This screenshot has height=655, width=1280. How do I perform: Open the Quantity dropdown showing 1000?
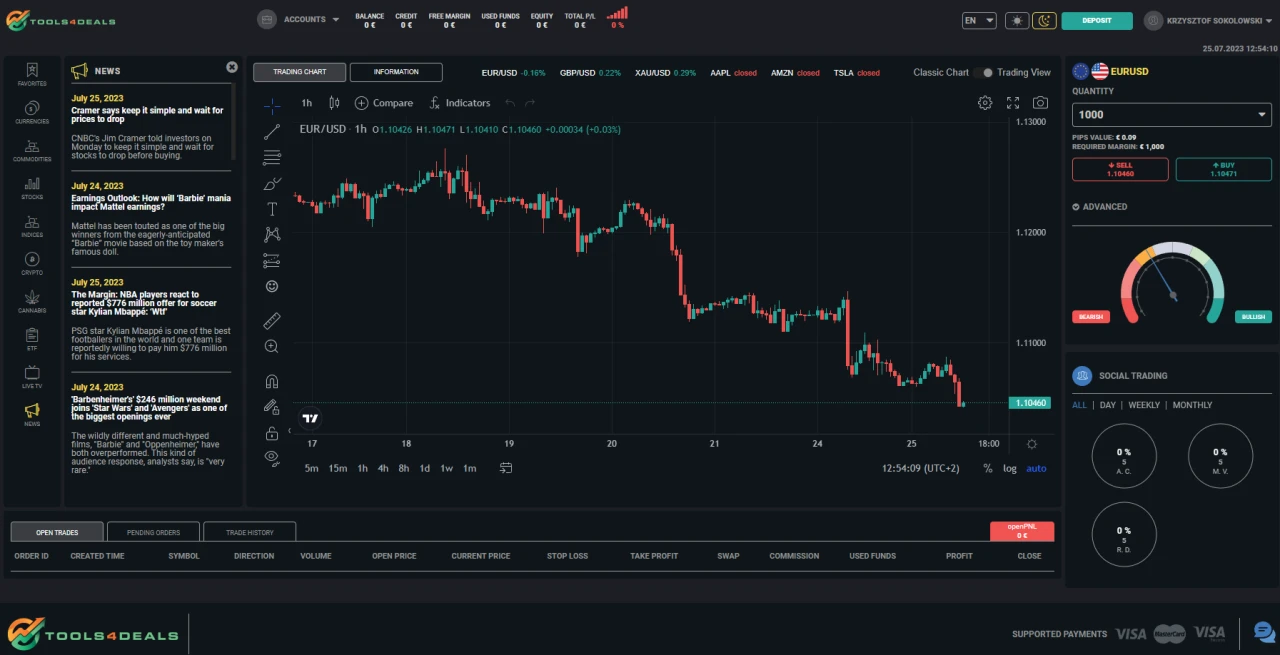(1171, 115)
